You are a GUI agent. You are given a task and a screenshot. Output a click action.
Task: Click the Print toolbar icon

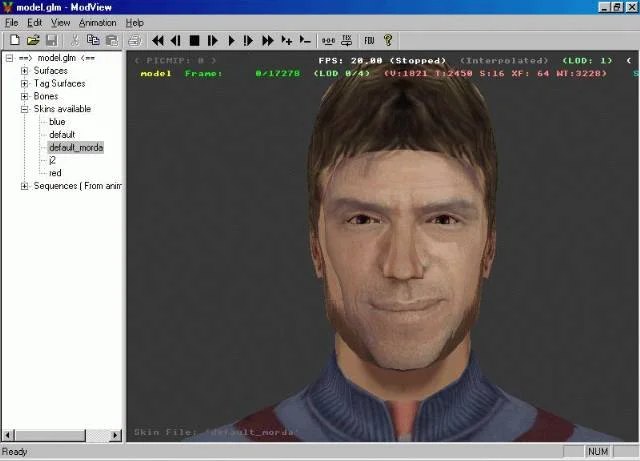135,40
